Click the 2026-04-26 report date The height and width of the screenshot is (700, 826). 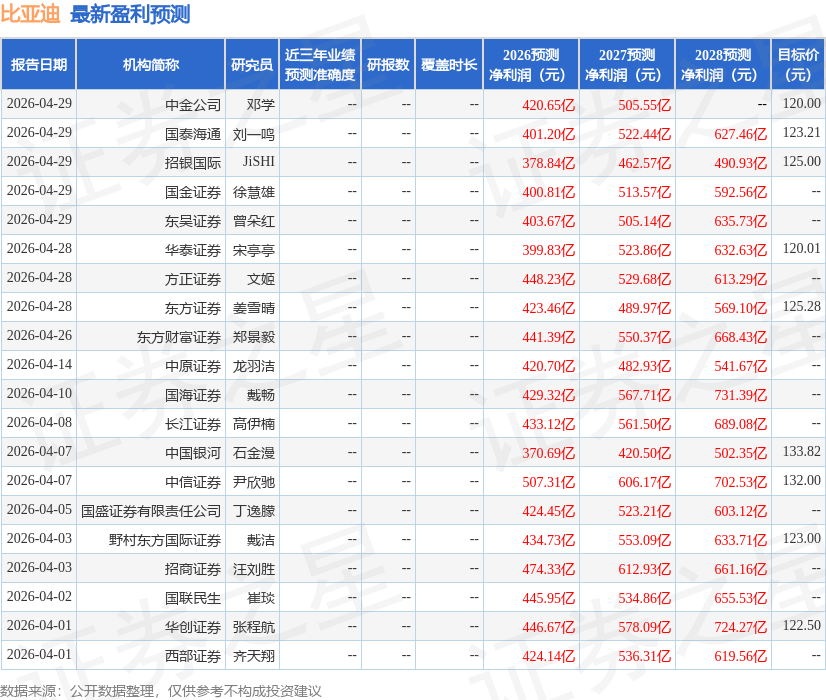click(x=39, y=335)
